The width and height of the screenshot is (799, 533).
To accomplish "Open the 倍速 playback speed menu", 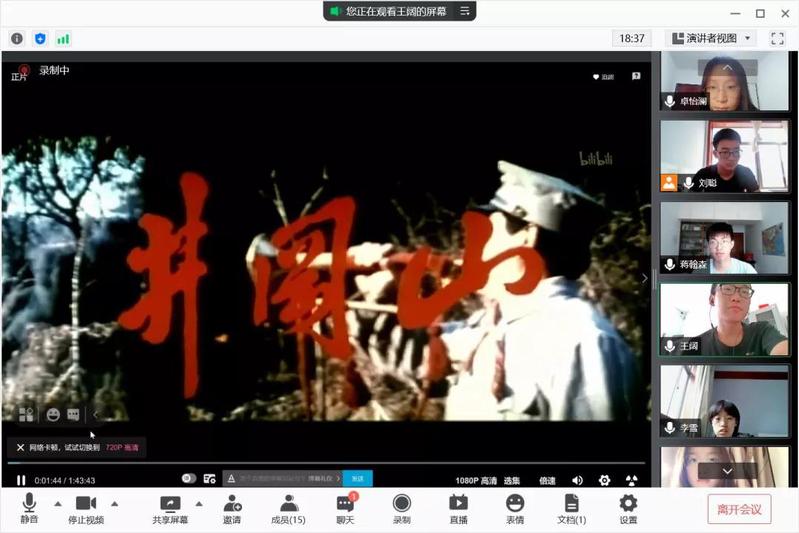I will click(547, 480).
